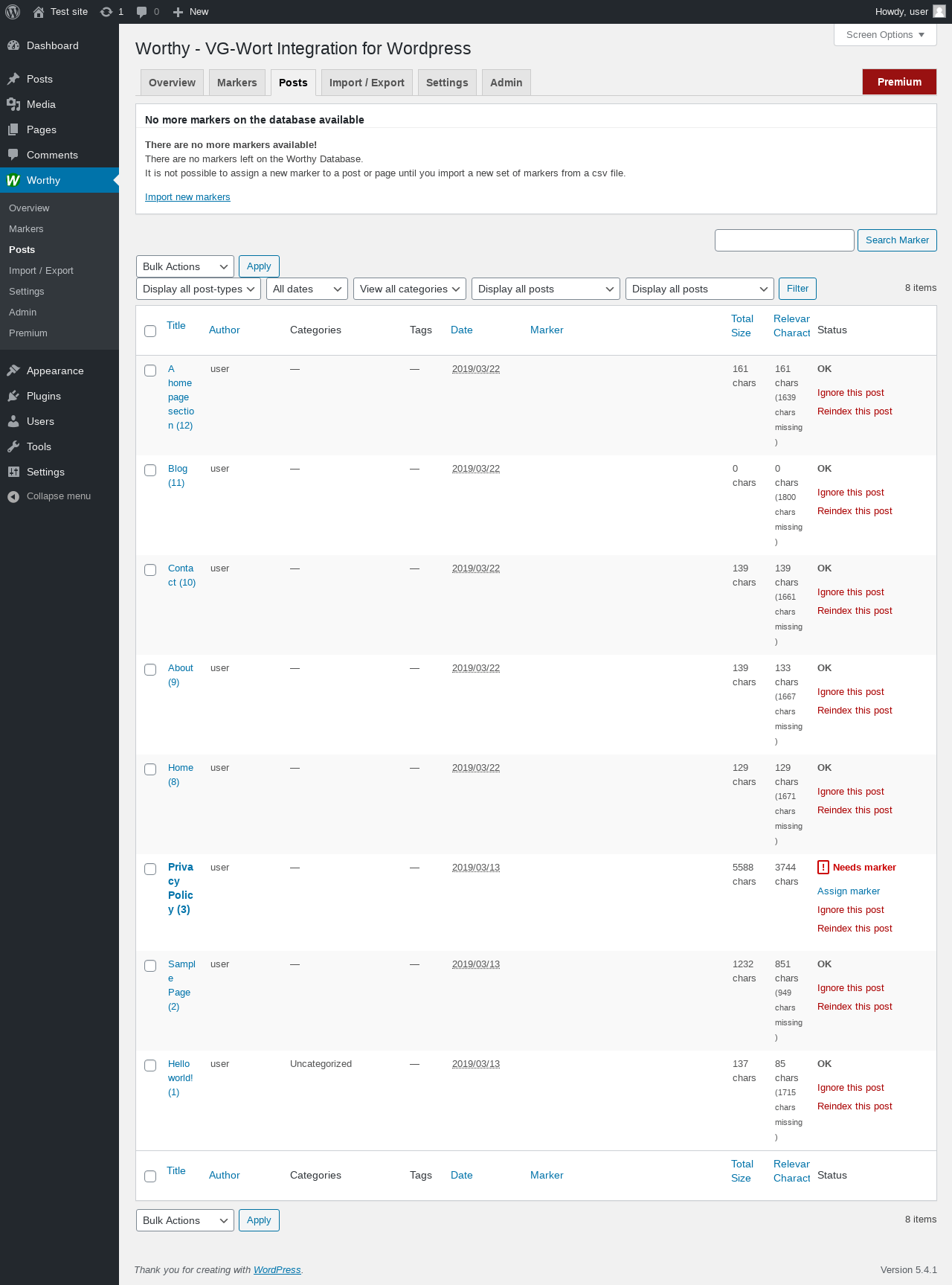Image resolution: width=952 pixels, height=1285 pixels.
Task: Check the Sample Page (2) row checkbox
Action: coord(150,966)
